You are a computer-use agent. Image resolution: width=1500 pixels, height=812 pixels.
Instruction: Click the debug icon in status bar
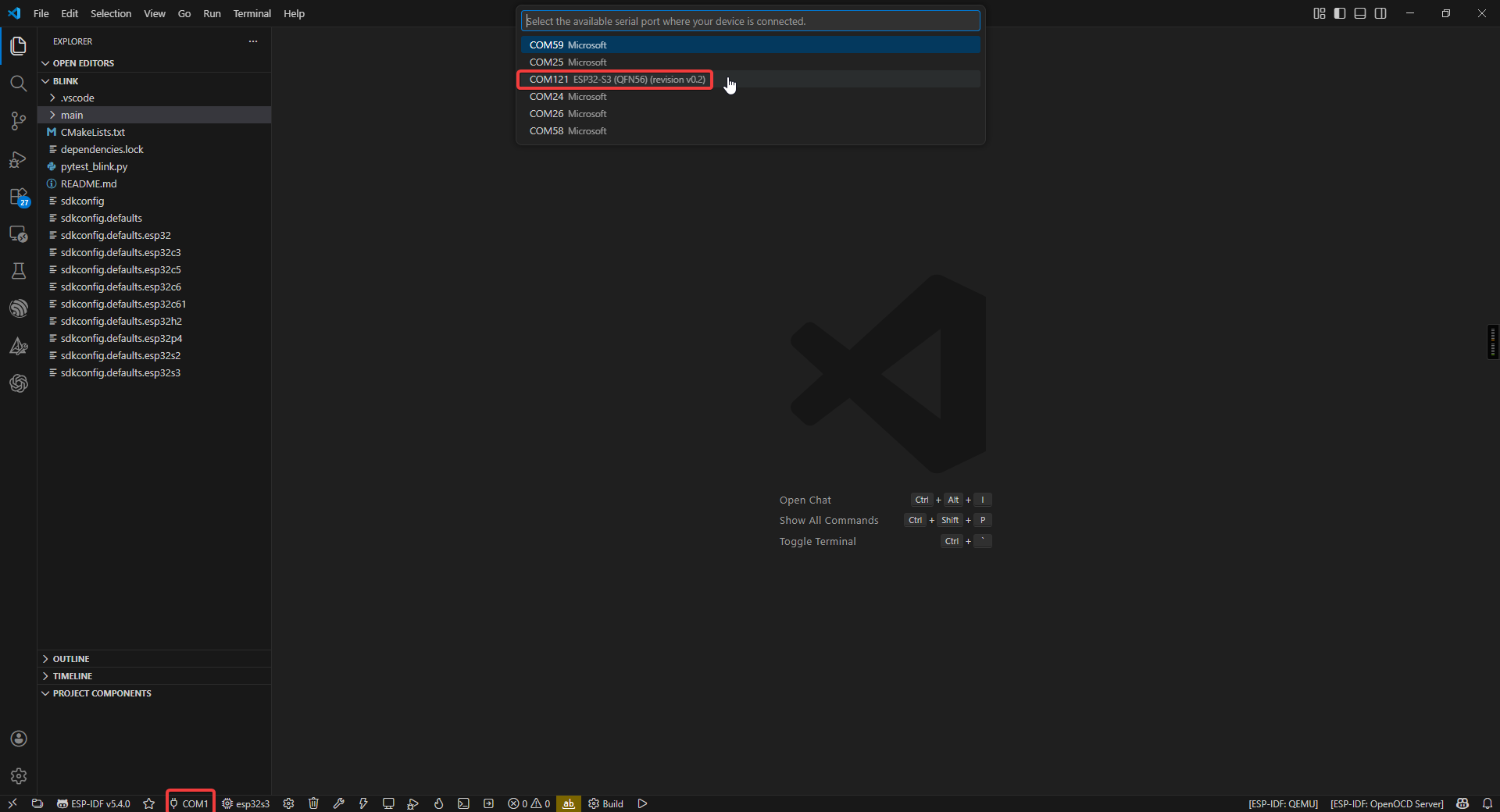tap(413, 803)
